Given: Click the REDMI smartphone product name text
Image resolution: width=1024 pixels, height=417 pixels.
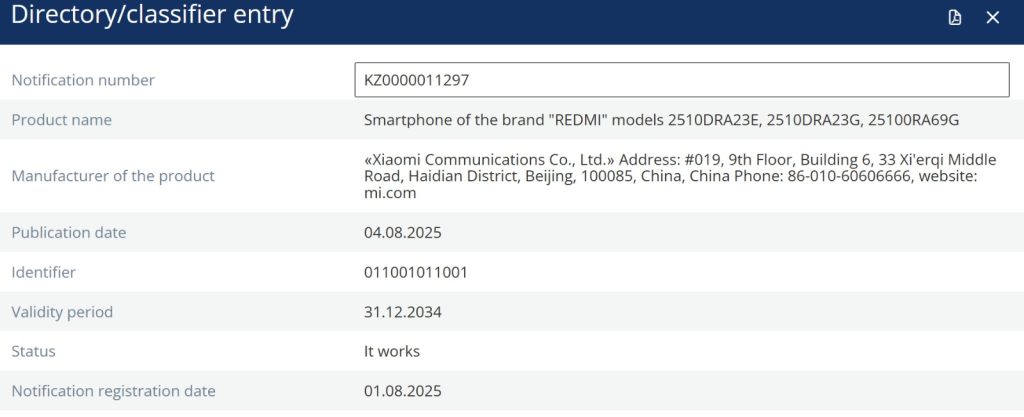Looking at the screenshot, I should (x=661, y=120).
